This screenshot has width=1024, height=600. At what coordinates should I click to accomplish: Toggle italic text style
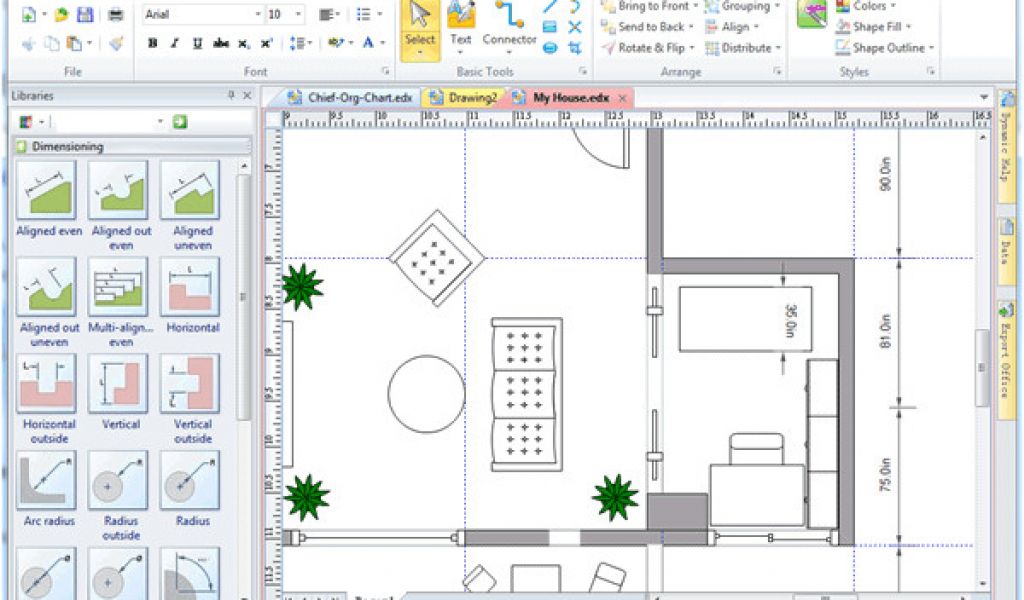click(x=175, y=43)
